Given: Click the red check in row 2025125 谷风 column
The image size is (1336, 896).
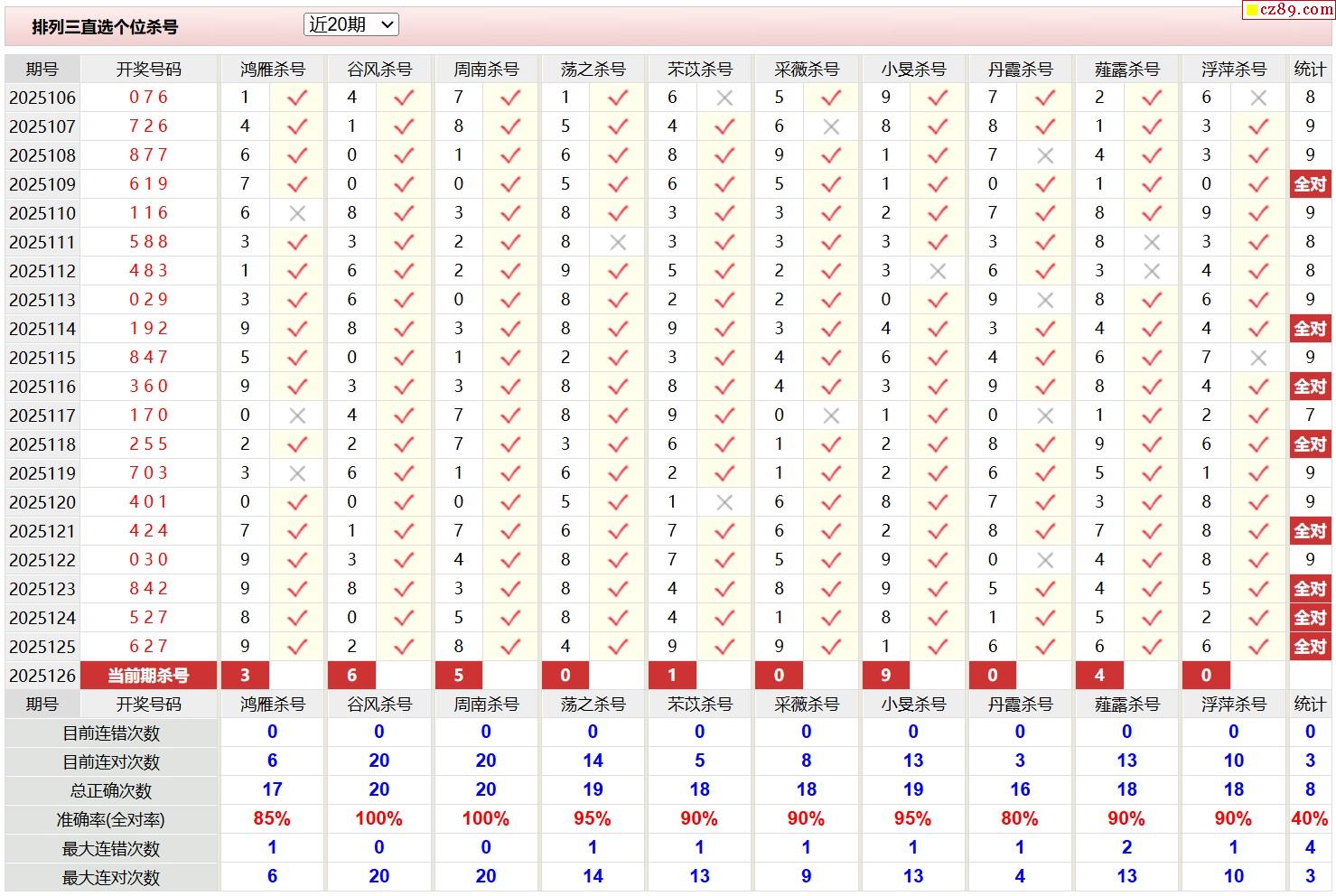Looking at the screenshot, I should [x=404, y=647].
